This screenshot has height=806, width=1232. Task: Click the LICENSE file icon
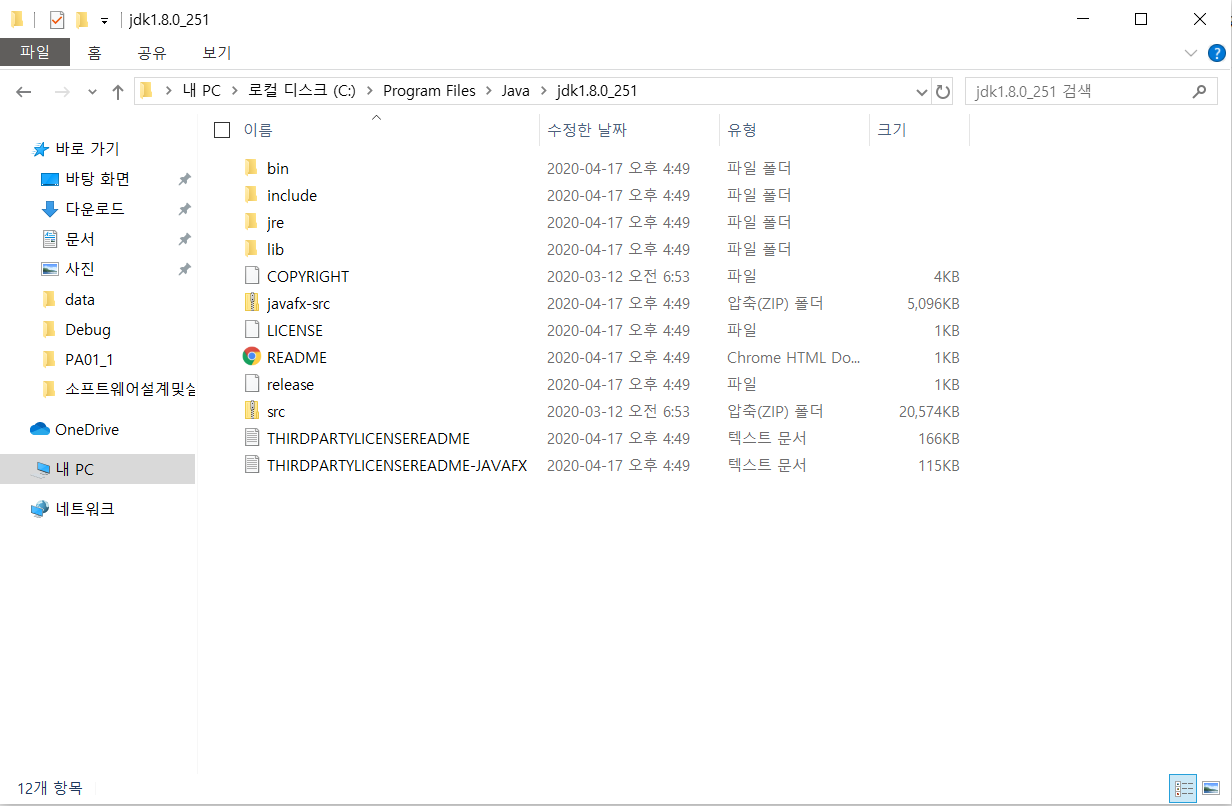point(251,330)
